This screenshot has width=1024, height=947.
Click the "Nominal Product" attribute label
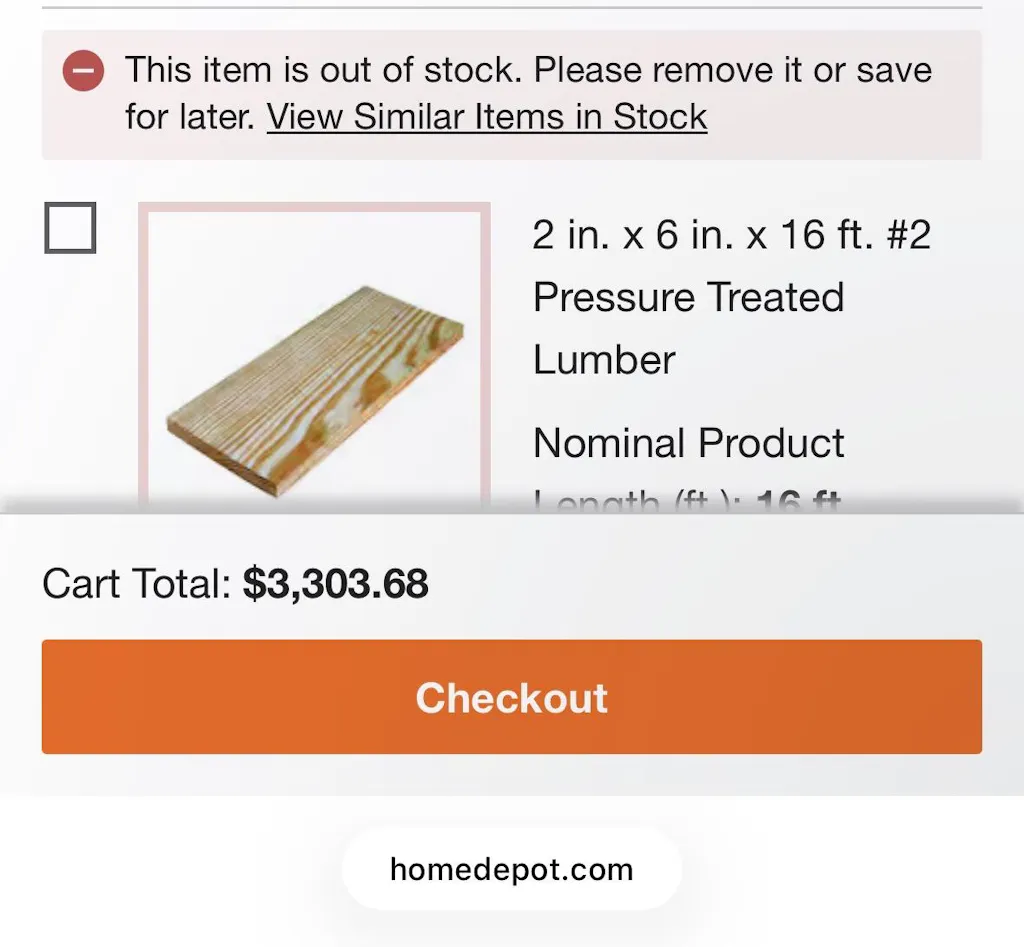pos(688,443)
